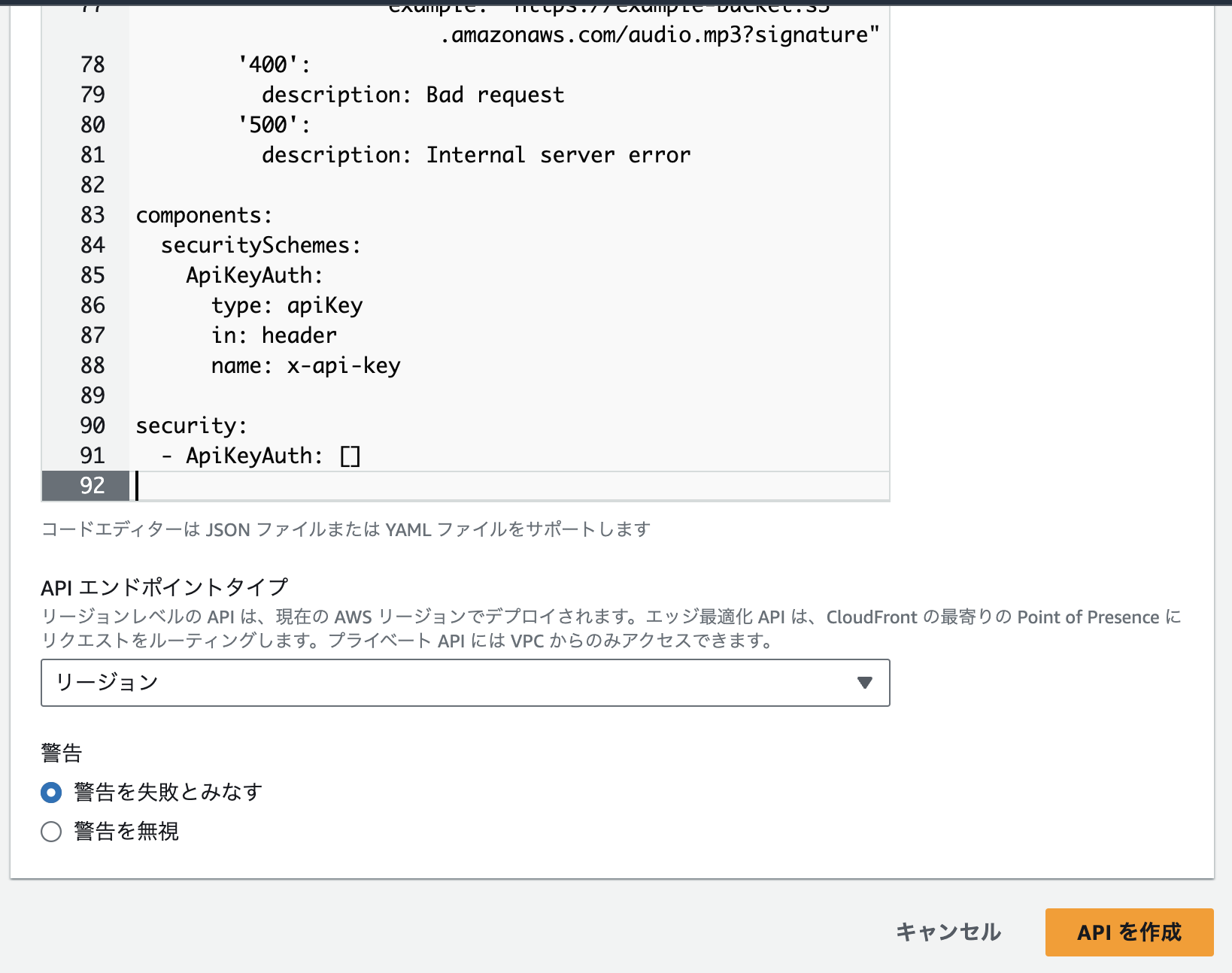The width and height of the screenshot is (1232, 973).
Task: Click the '400': status code on line 78
Action: [x=274, y=65]
